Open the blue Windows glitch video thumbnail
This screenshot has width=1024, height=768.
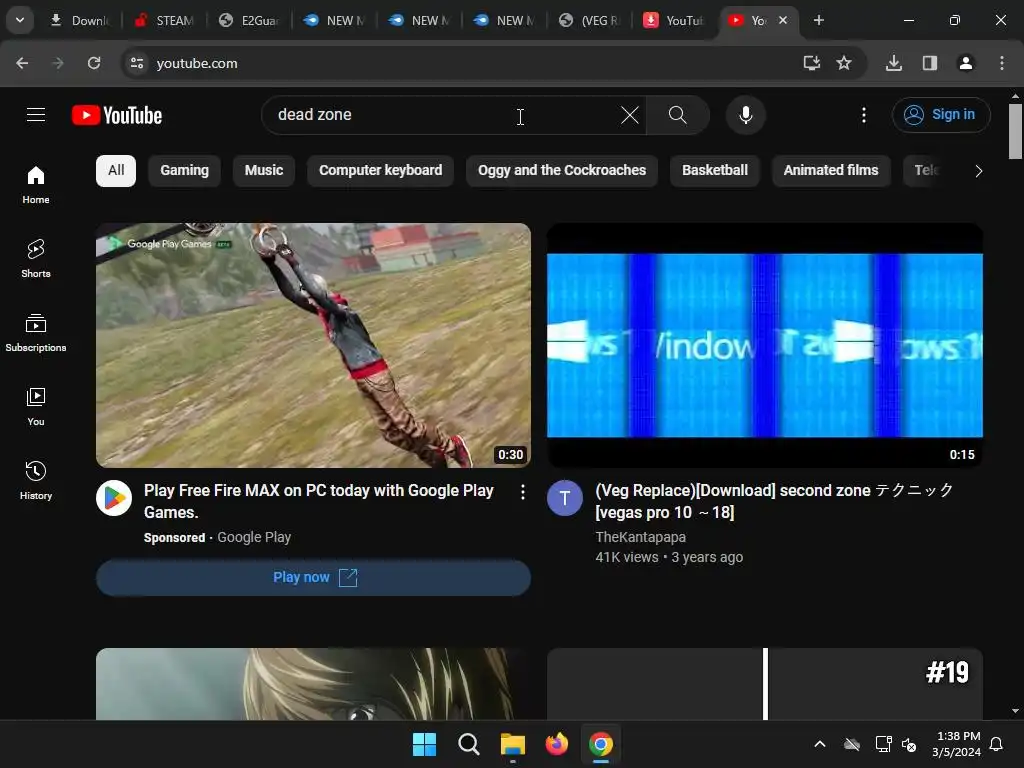point(765,345)
